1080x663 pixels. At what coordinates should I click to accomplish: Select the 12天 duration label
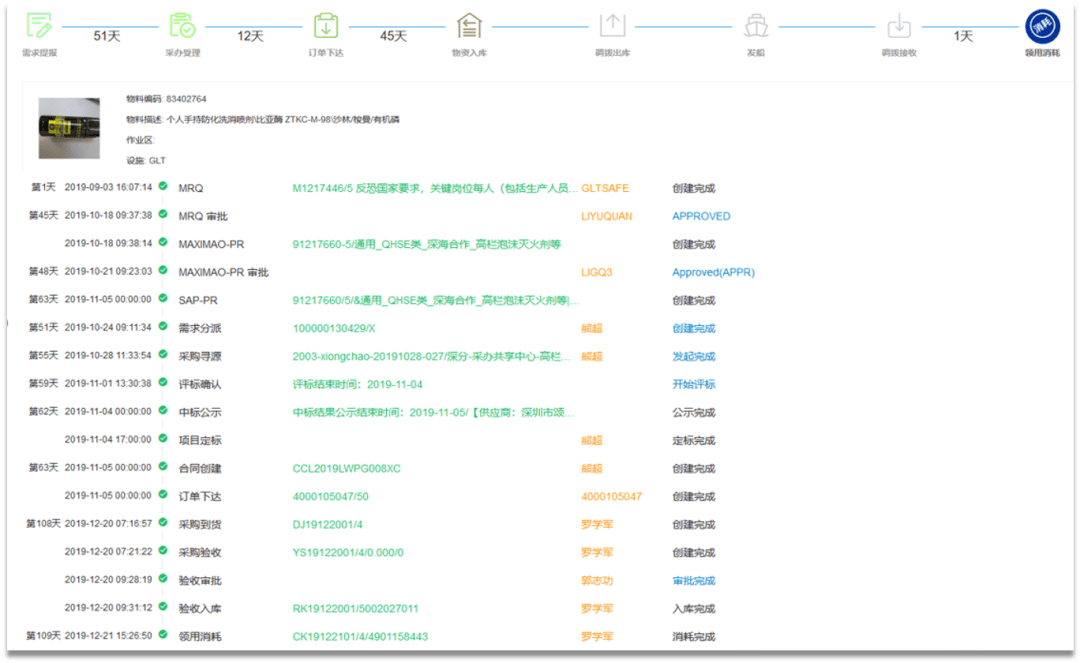[x=250, y=36]
